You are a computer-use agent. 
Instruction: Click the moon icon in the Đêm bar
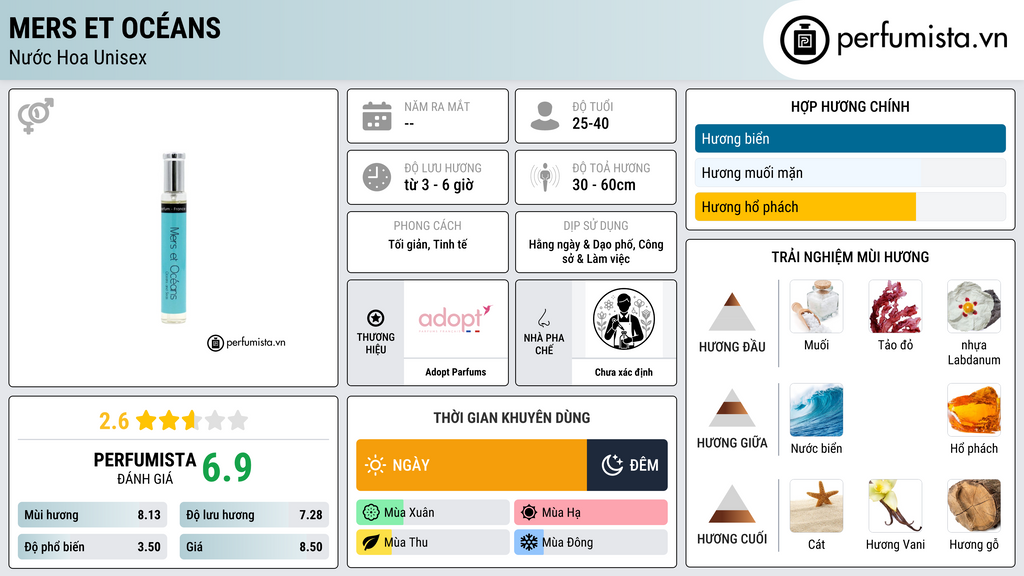click(x=612, y=465)
